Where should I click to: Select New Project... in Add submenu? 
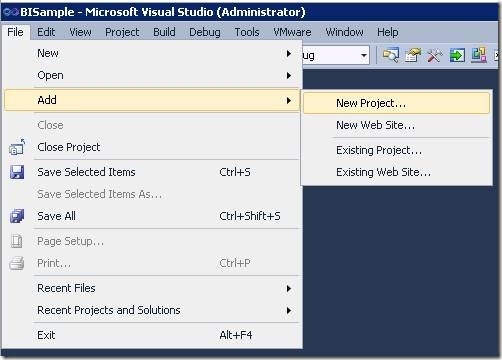(x=396, y=103)
